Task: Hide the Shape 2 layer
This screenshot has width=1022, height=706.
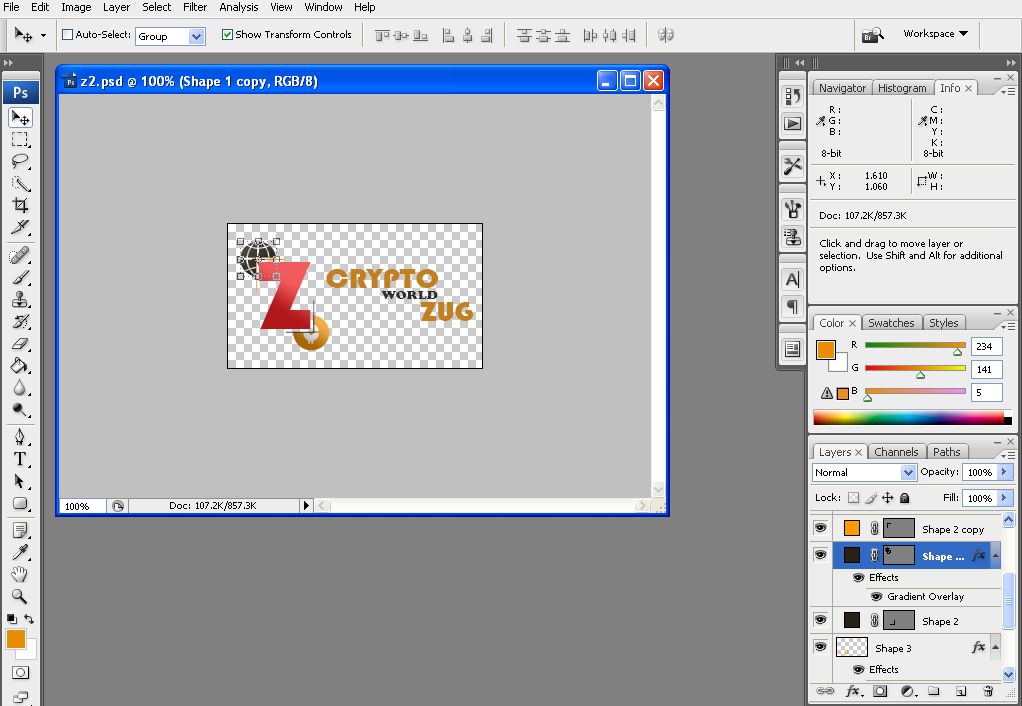Action: click(x=821, y=620)
